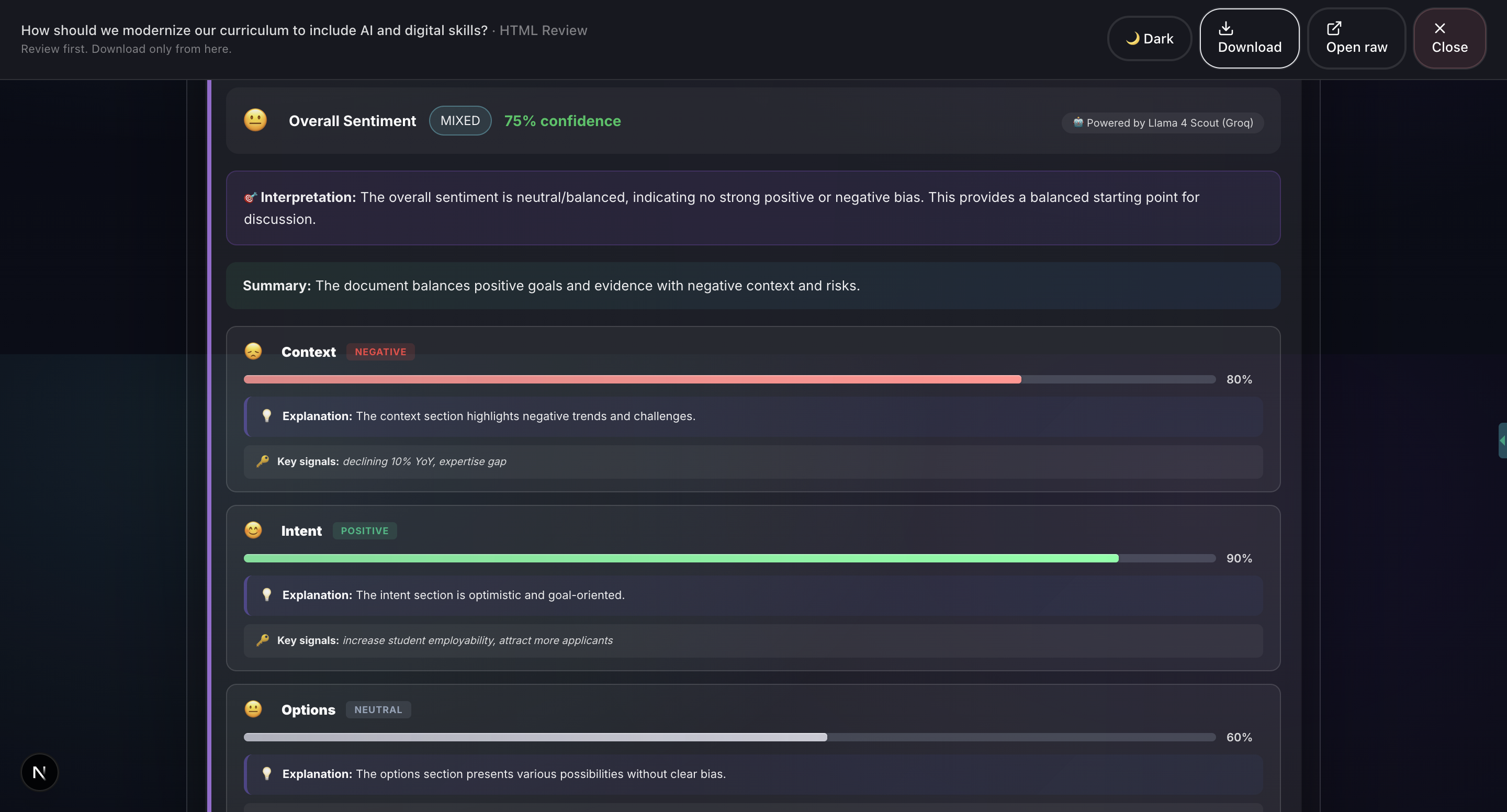Toggle the Dark theme moon button

click(1149, 39)
